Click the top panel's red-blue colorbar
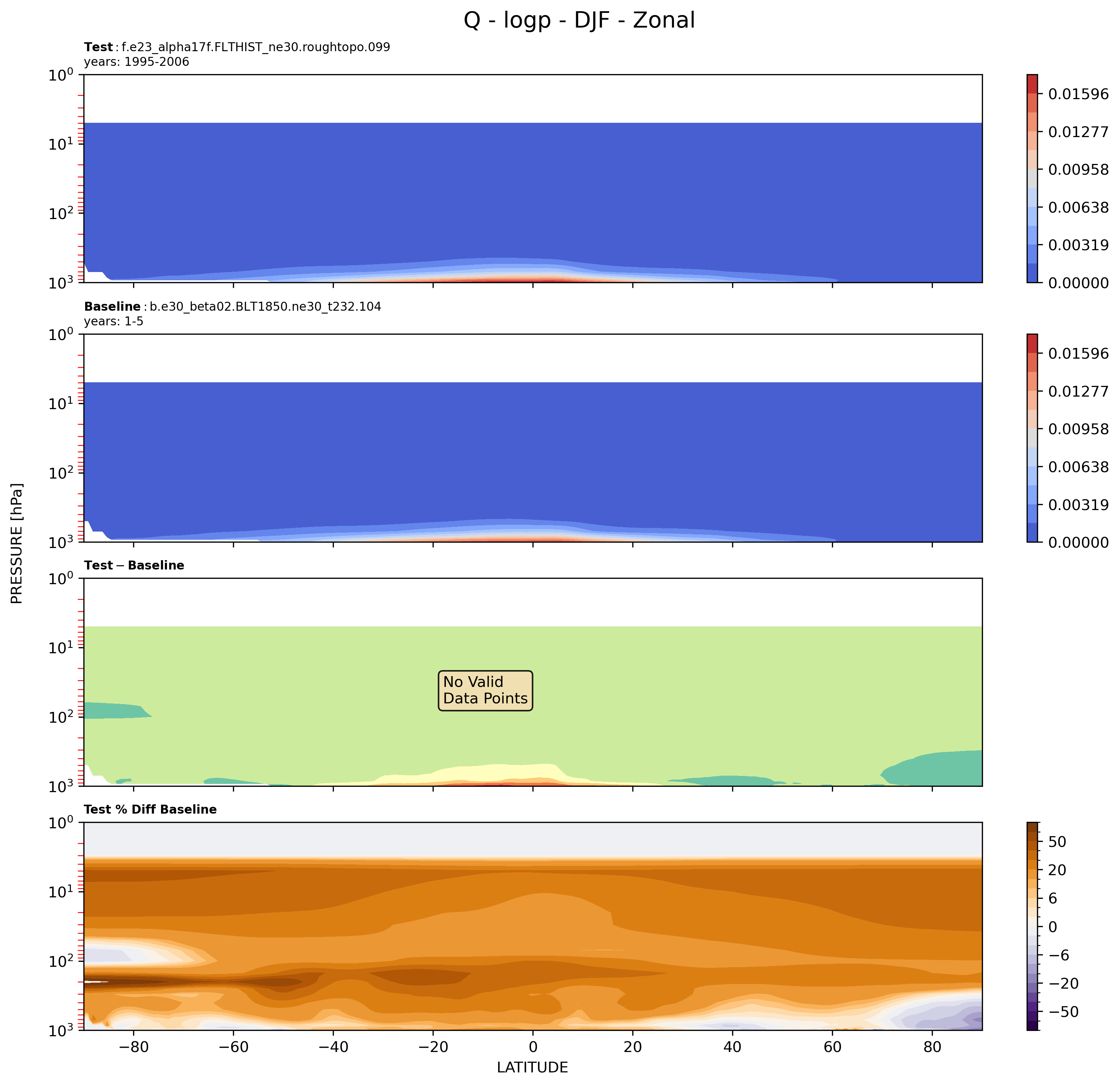This screenshot has height=1086, width=1120. 1032,178
